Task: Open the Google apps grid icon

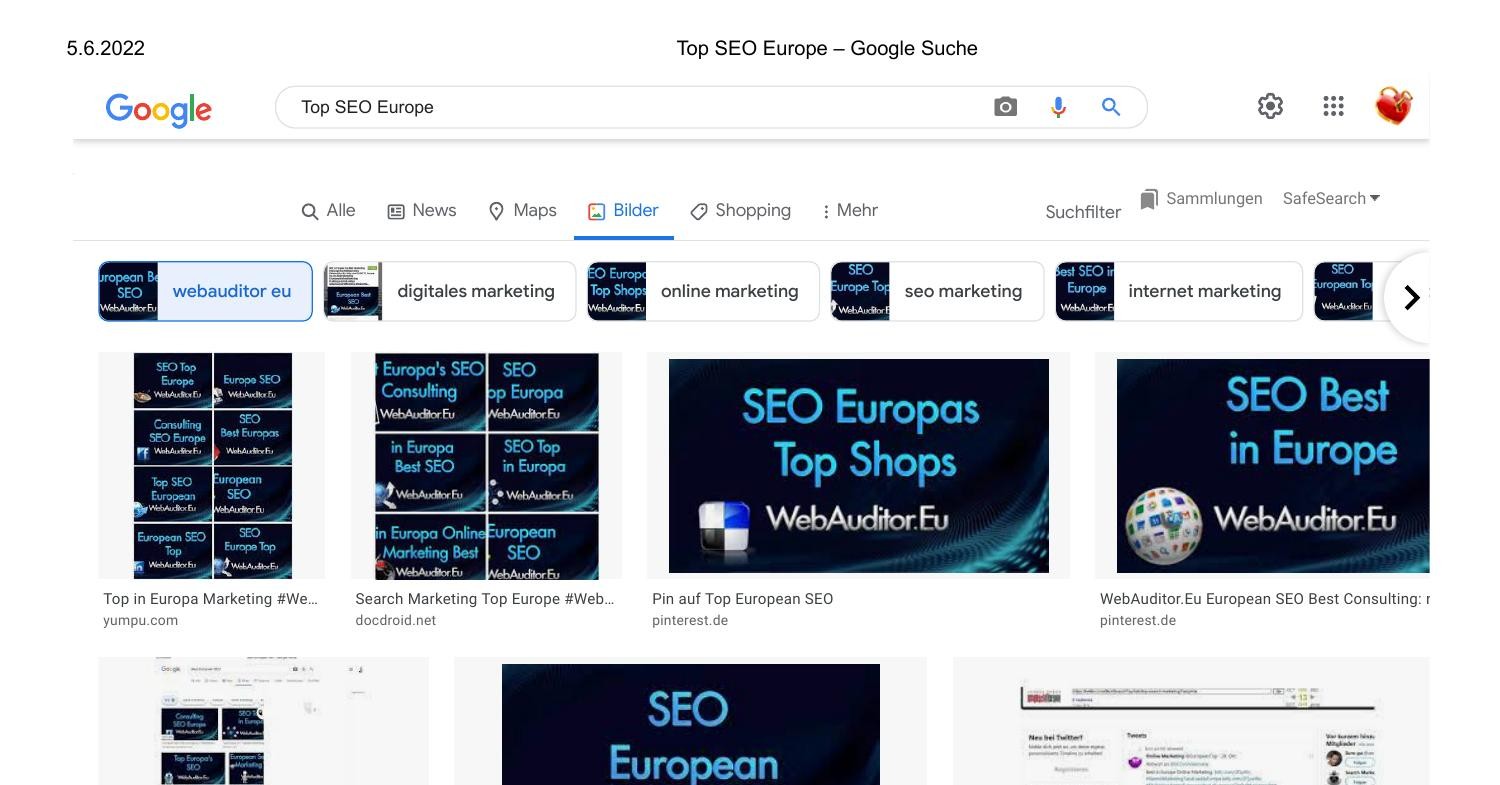Action: [1333, 106]
